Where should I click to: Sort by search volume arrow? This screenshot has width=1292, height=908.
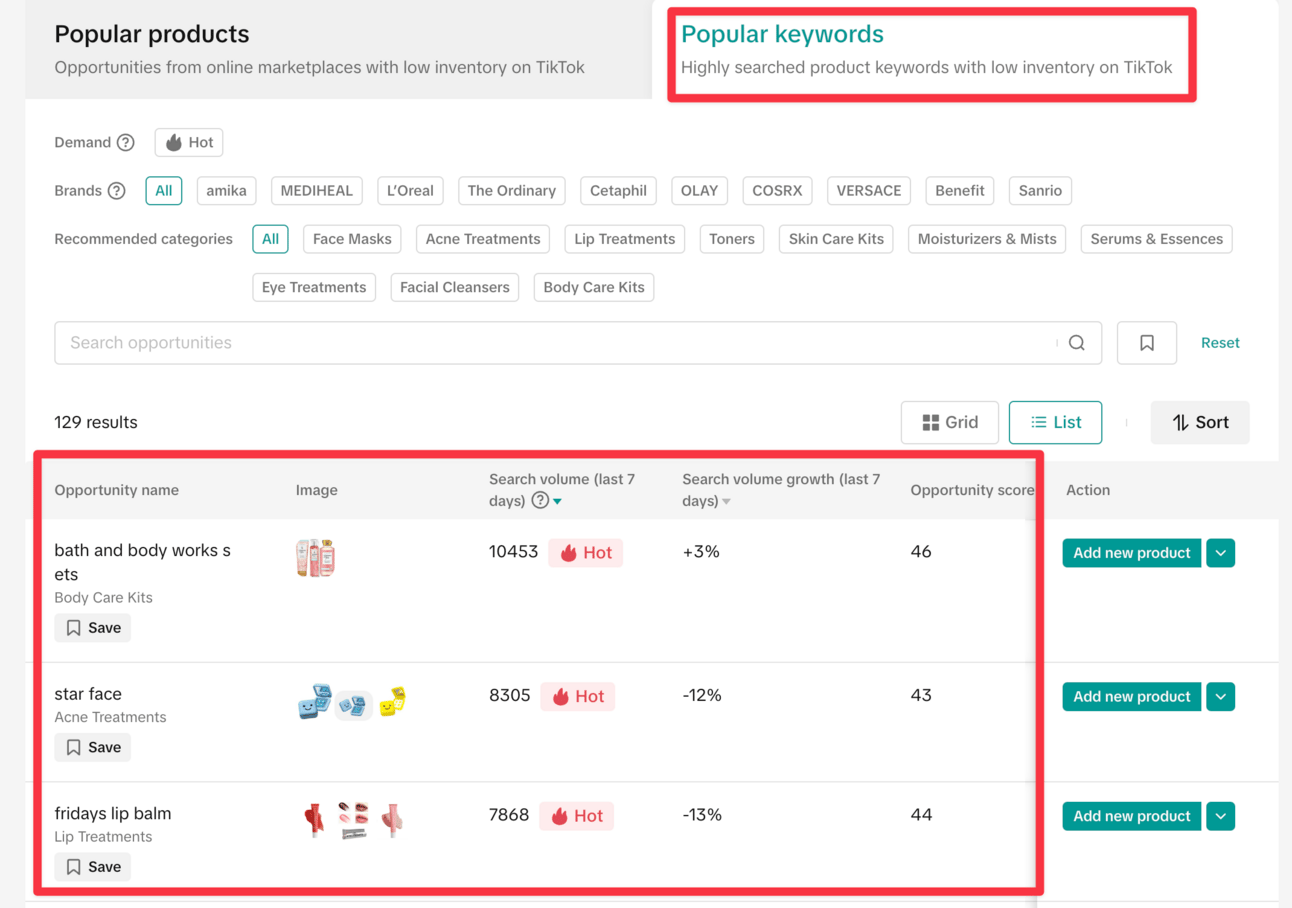click(x=558, y=502)
